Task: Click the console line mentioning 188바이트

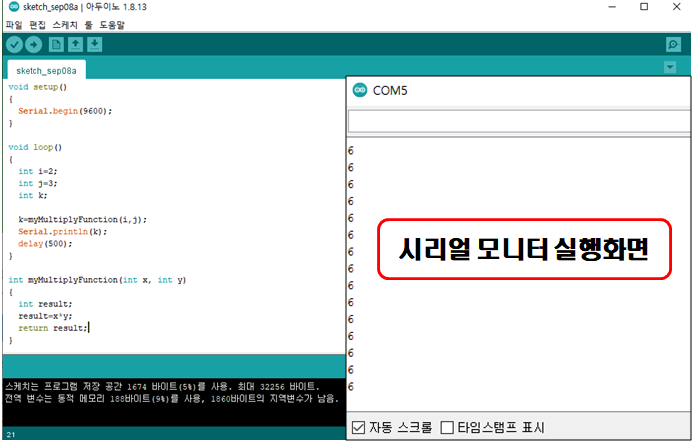Action: coord(172,398)
